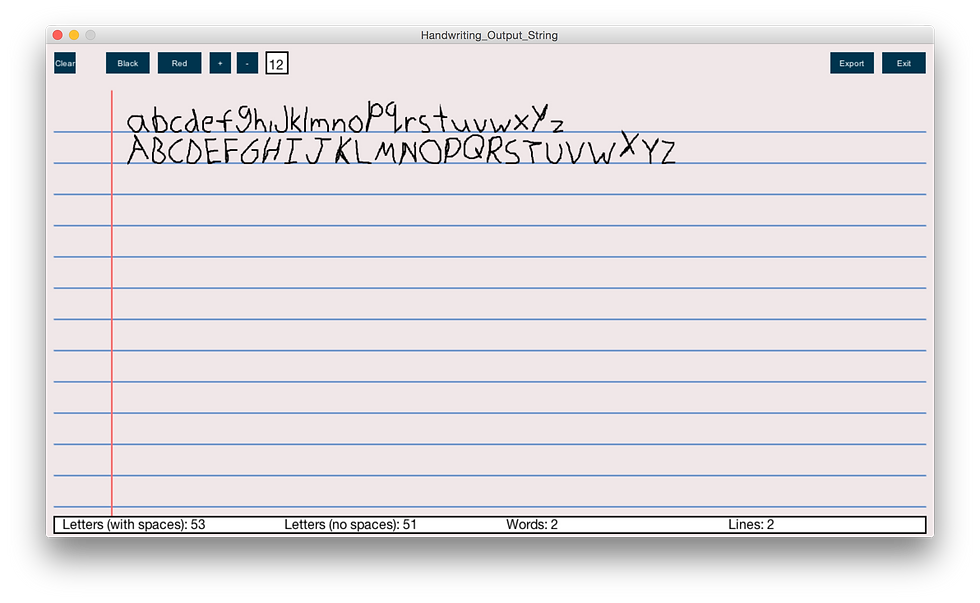980x603 pixels.
Task: Click the yellow minimize window button
Action: coord(73,33)
